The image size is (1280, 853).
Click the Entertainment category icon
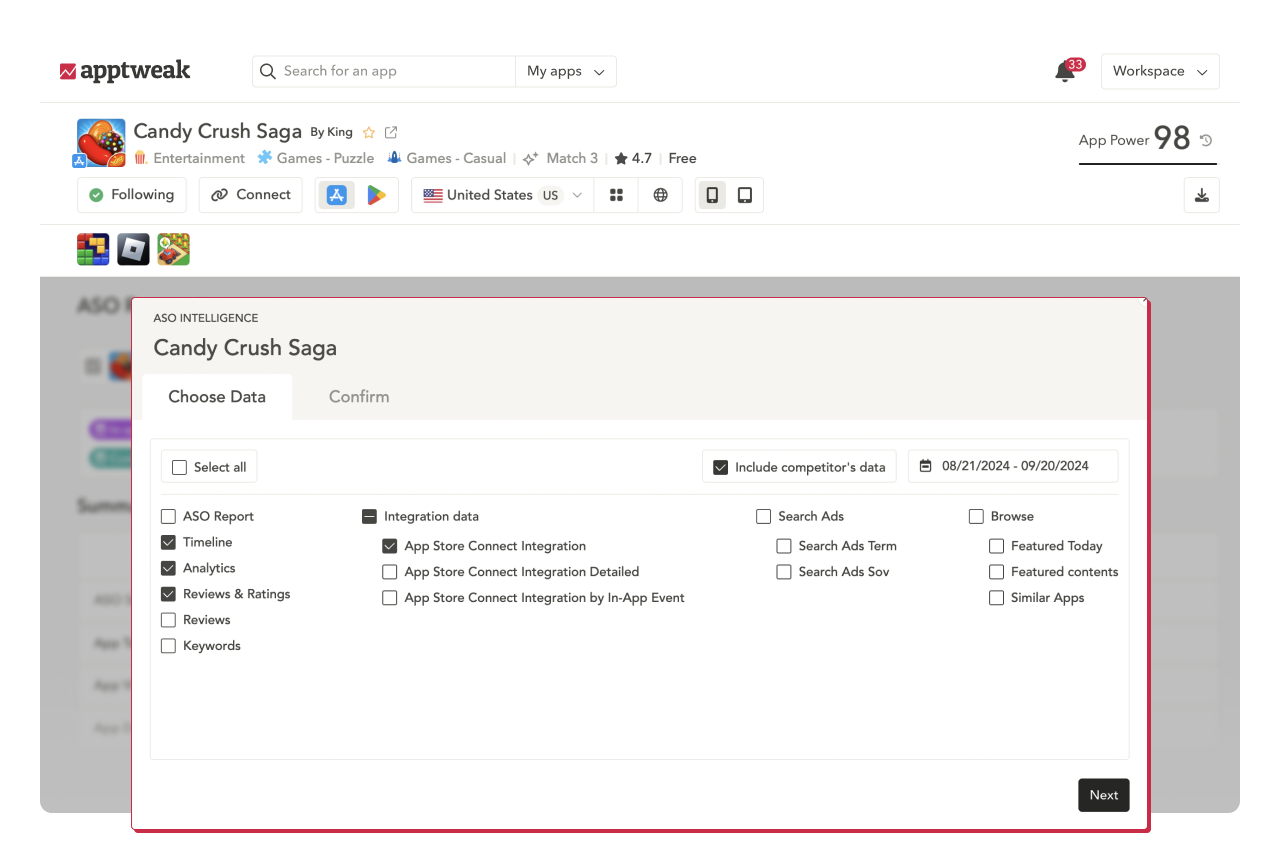point(140,158)
